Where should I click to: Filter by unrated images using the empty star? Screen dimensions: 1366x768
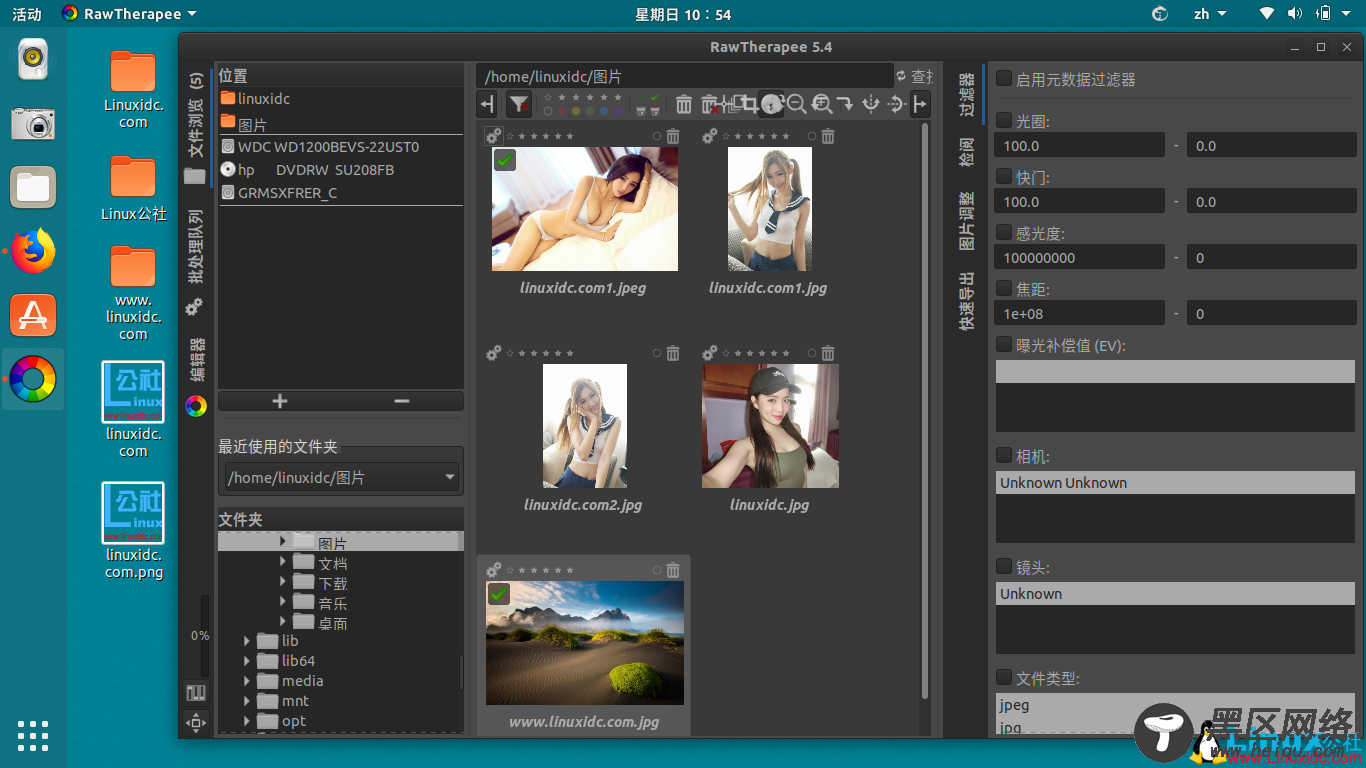tap(548, 97)
